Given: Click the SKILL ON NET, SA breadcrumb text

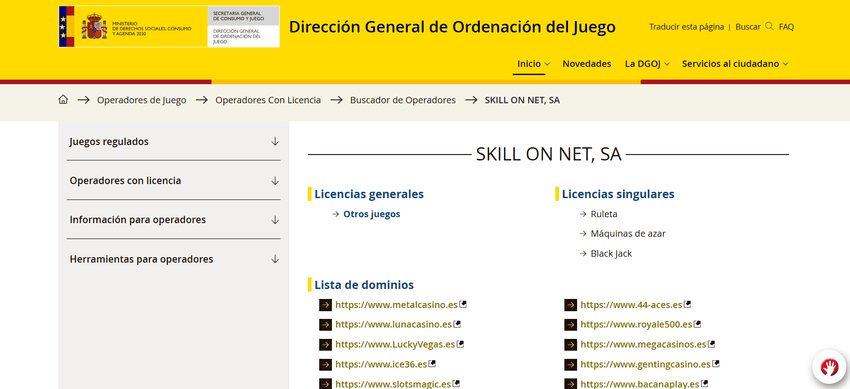Looking at the screenshot, I should click(522, 100).
